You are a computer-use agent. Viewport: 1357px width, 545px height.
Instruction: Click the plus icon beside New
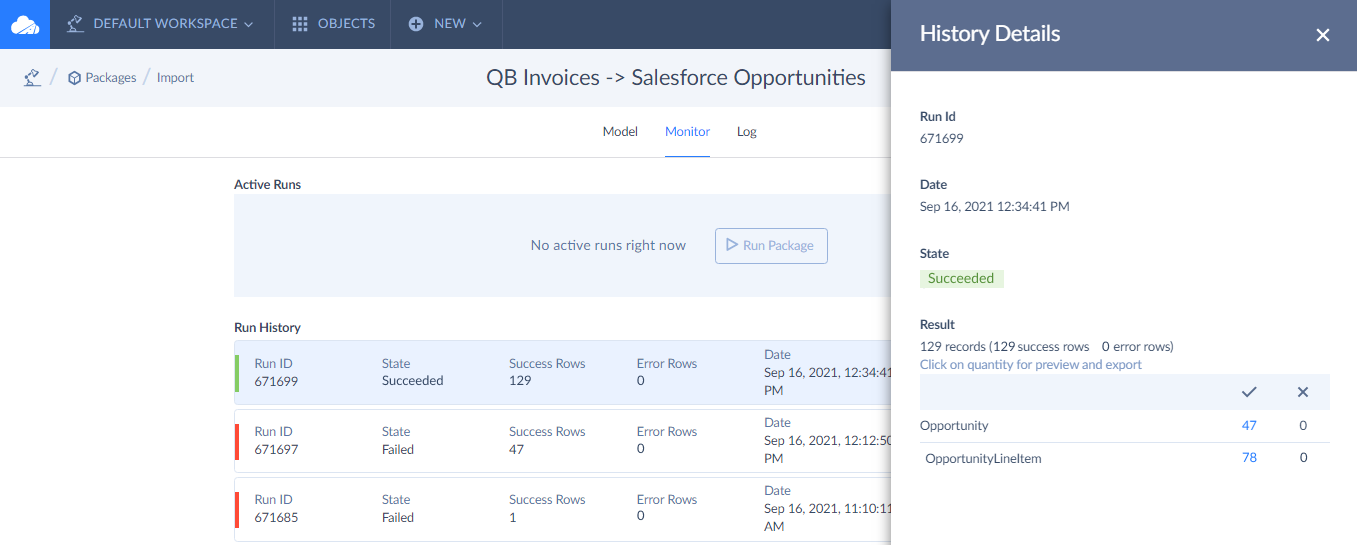pyautogui.click(x=416, y=24)
